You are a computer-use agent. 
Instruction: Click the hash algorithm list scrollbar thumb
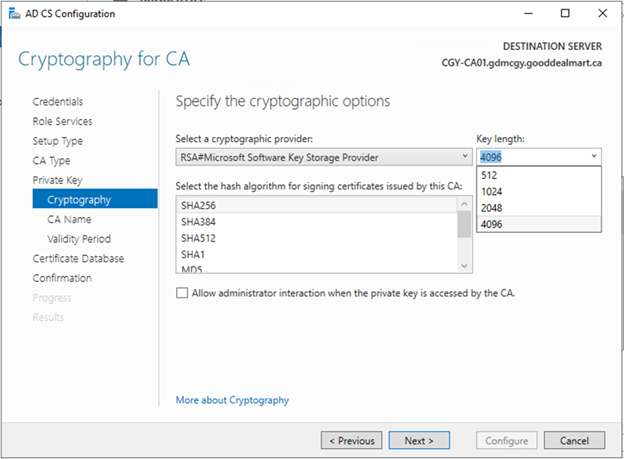click(x=464, y=224)
